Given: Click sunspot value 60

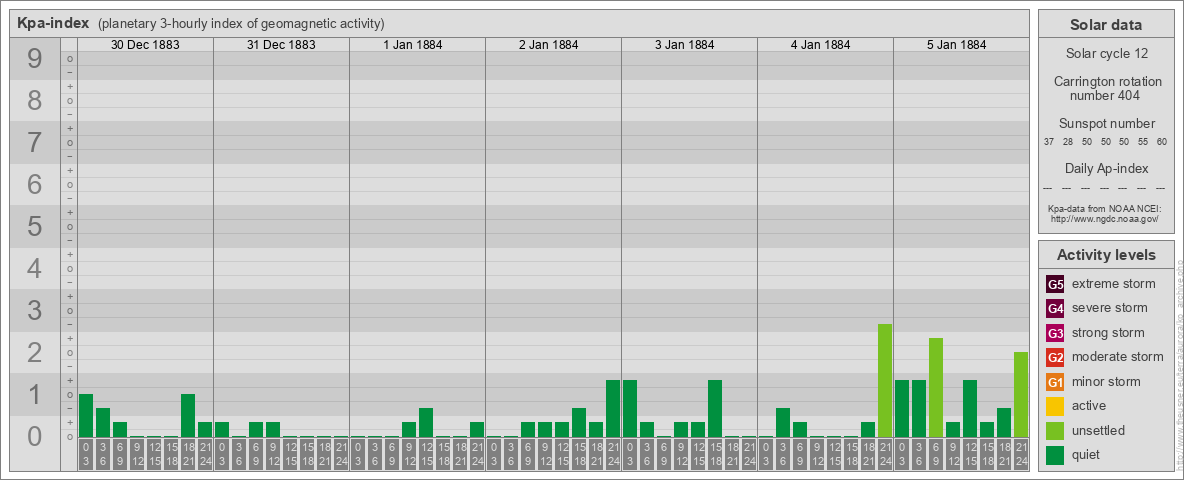Looking at the screenshot, I should pos(1161,142).
